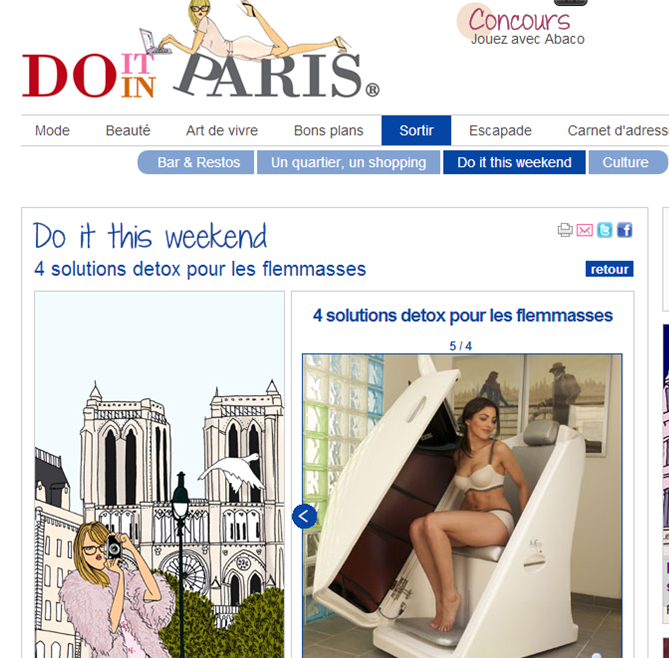Share the article on Twitter
Screen dimensions: 669x658
coord(605,230)
